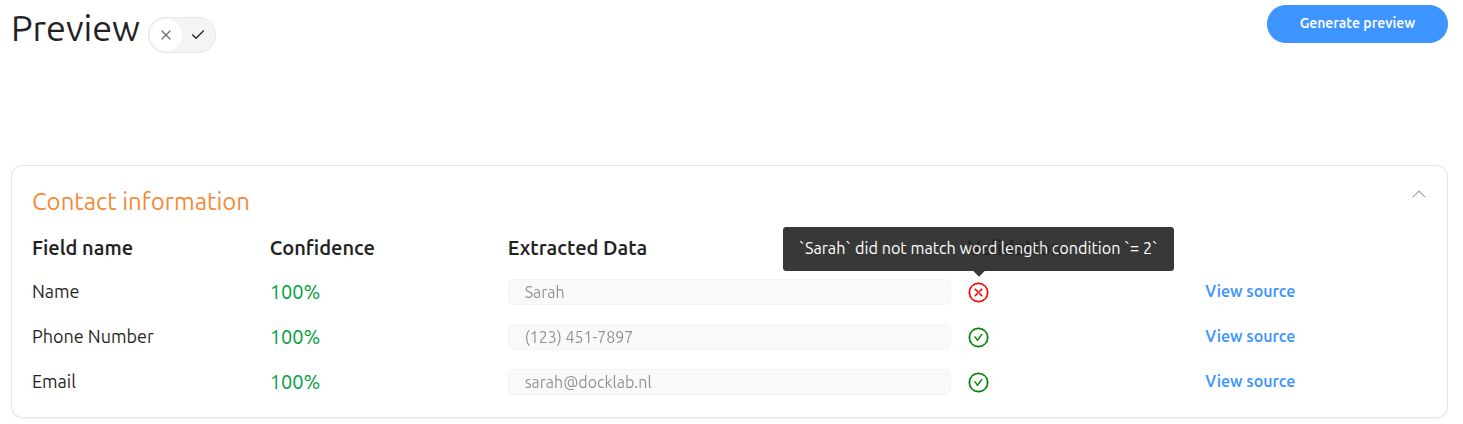Click the word length condition tooltip

coord(978,249)
